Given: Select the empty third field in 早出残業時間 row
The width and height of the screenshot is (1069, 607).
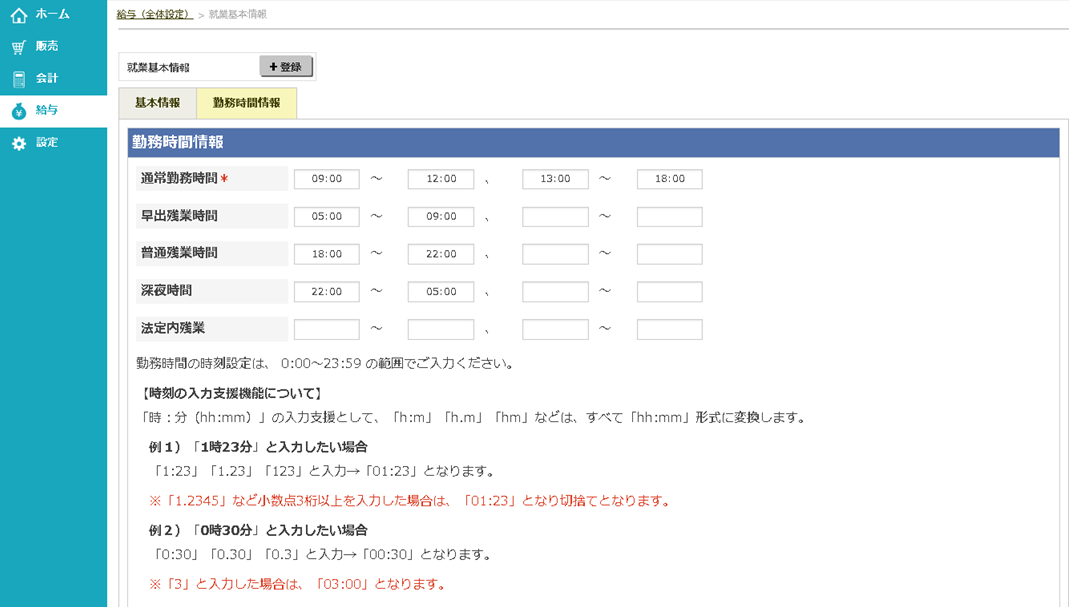Looking at the screenshot, I should (555, 216).
